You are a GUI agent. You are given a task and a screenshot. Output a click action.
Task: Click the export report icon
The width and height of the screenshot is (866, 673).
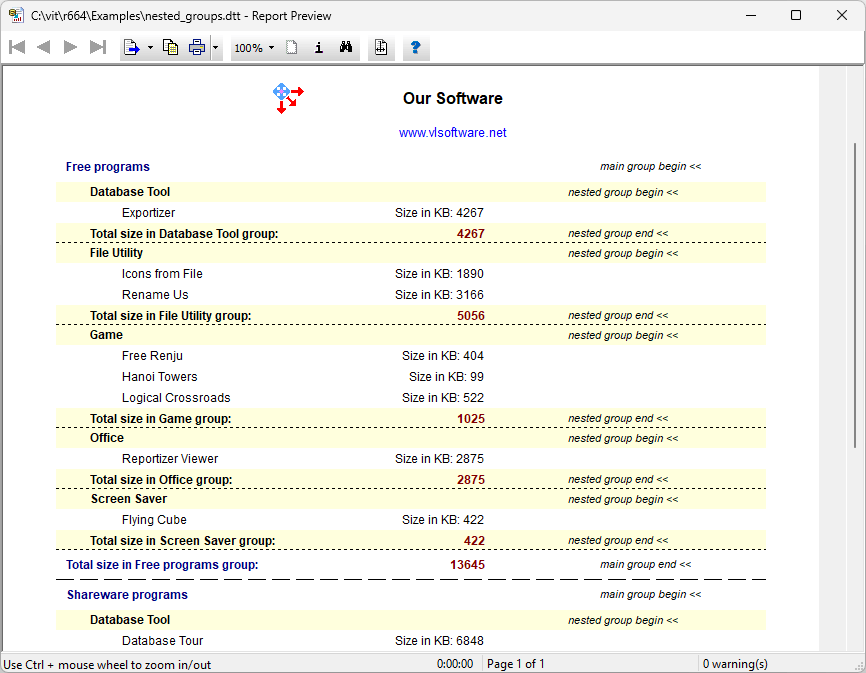pyautogui.click(x=131, y=48)
